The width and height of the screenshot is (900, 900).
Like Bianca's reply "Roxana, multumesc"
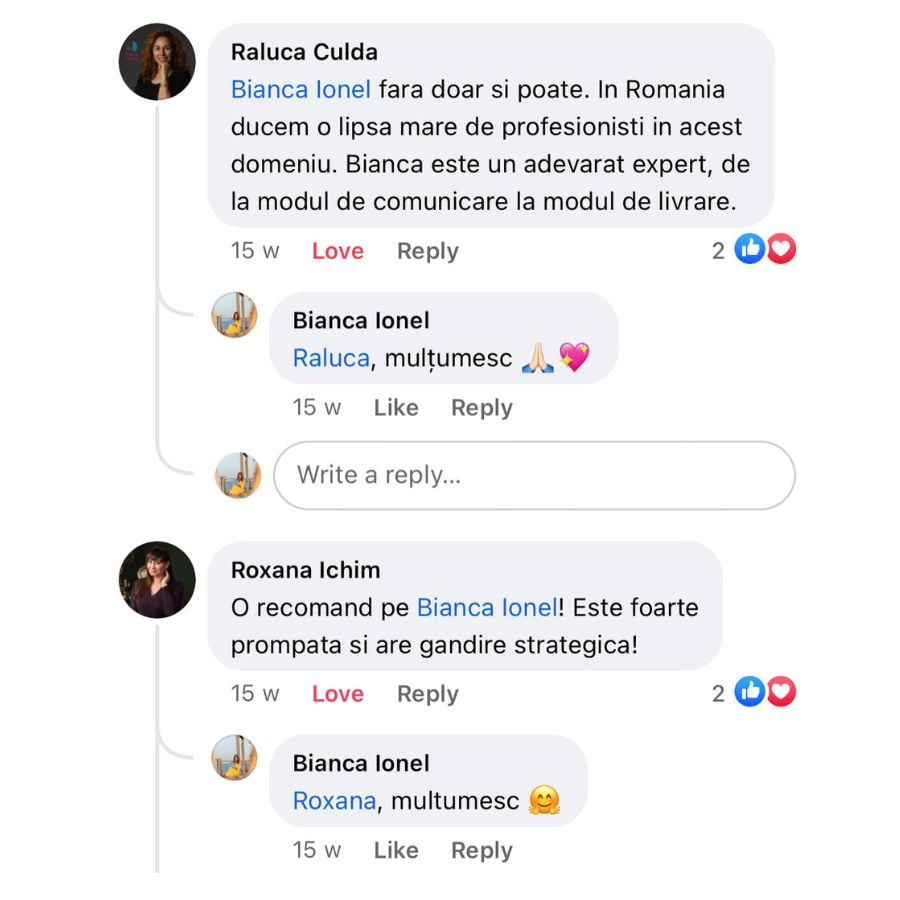point(395,851)
